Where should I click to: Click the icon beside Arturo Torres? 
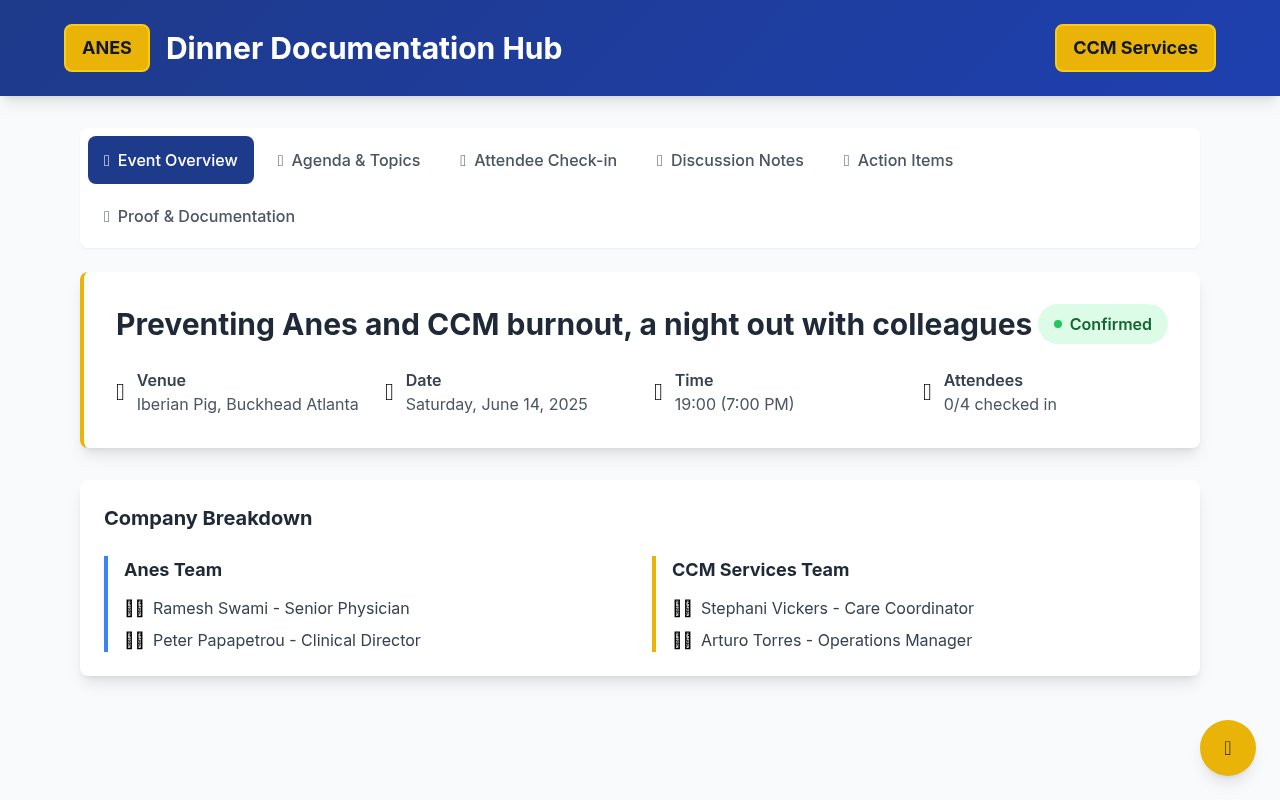pos(682,640)
